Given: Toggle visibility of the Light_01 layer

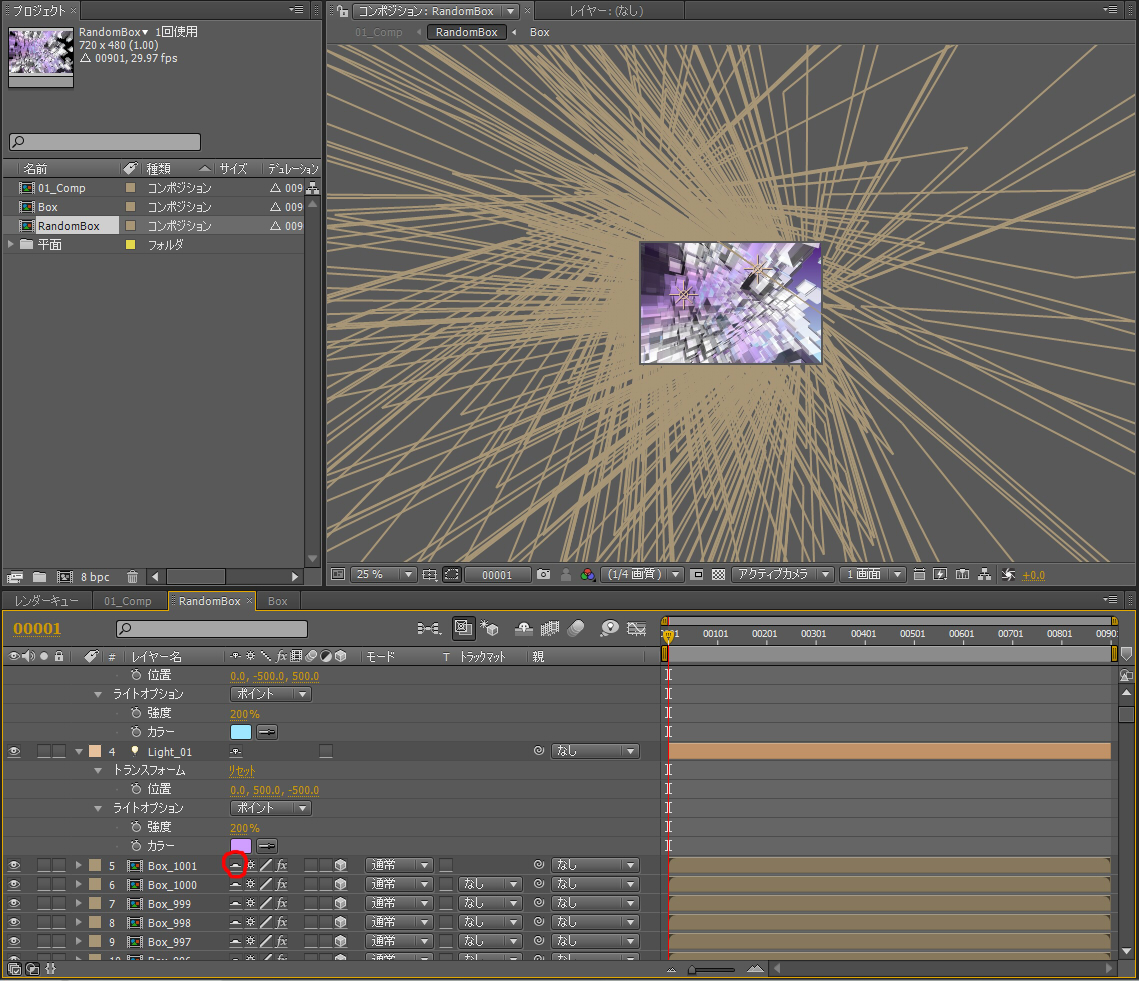Looking at the screenshot, I should [x=14, y=752].
